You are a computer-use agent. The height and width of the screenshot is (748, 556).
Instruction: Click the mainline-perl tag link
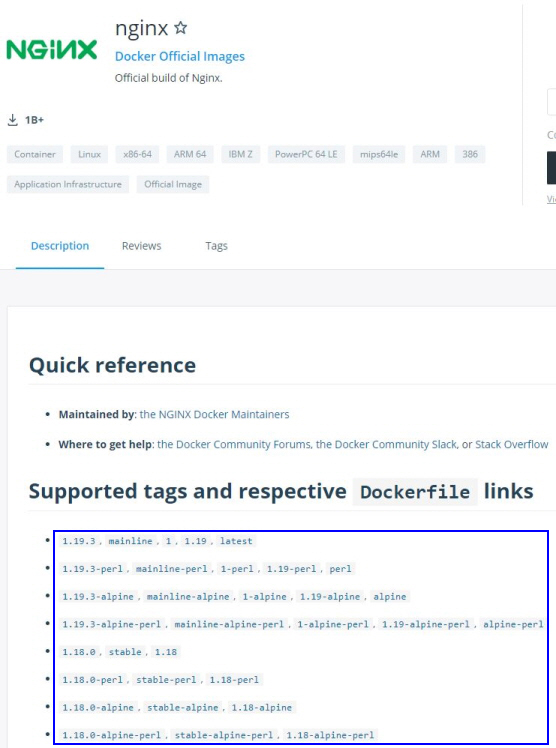point(172,569)
